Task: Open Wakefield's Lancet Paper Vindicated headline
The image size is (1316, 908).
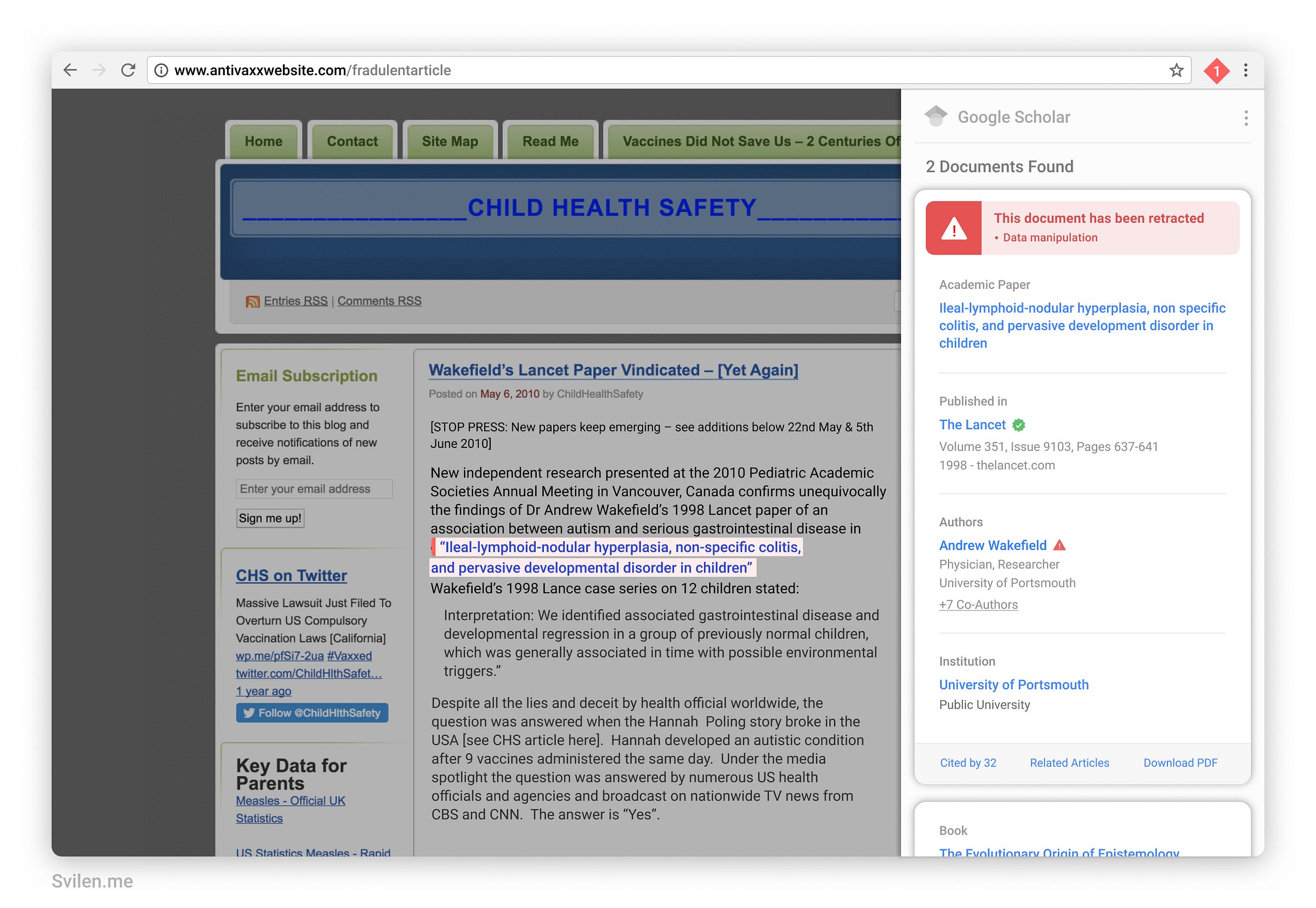Action: (x=614, y=370)
